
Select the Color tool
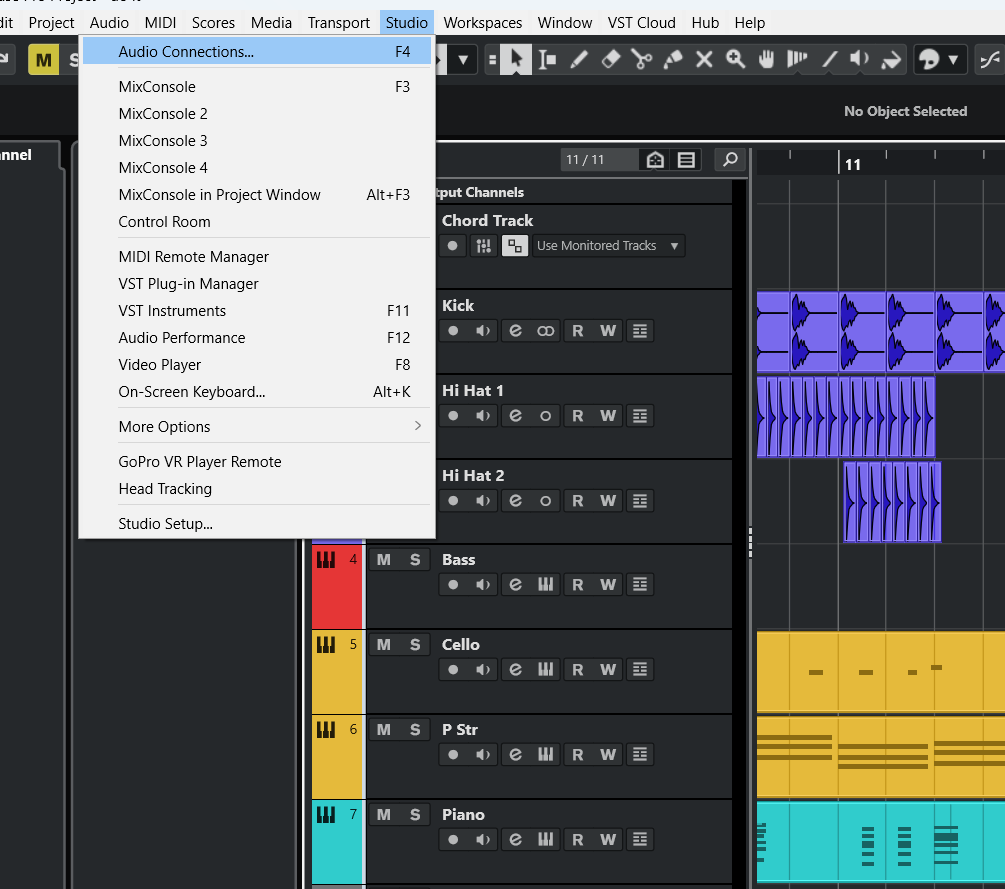point(892,60)
